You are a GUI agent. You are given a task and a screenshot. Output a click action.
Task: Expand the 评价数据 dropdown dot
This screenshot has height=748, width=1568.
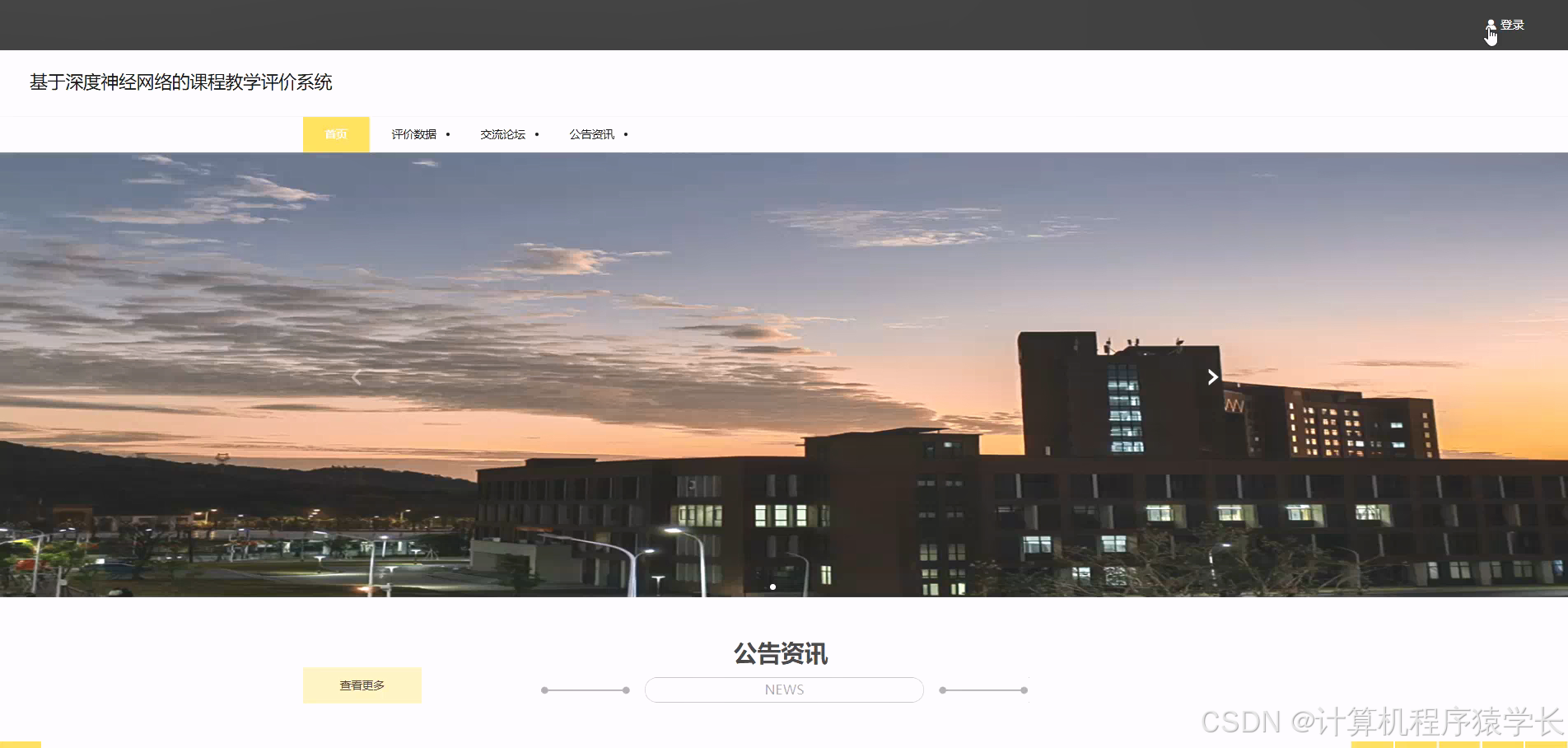[x=449, y=133]
